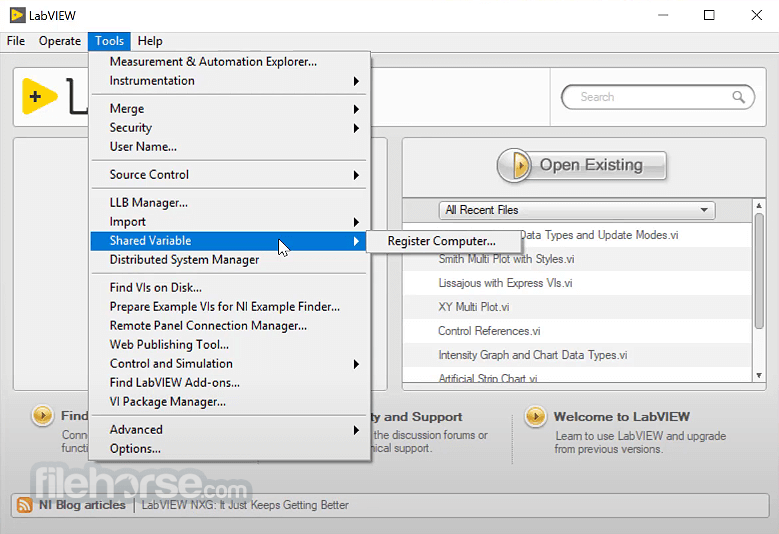779x534 pixels.
Task: Open Web Publishing Tool
Action: [229, 344]
